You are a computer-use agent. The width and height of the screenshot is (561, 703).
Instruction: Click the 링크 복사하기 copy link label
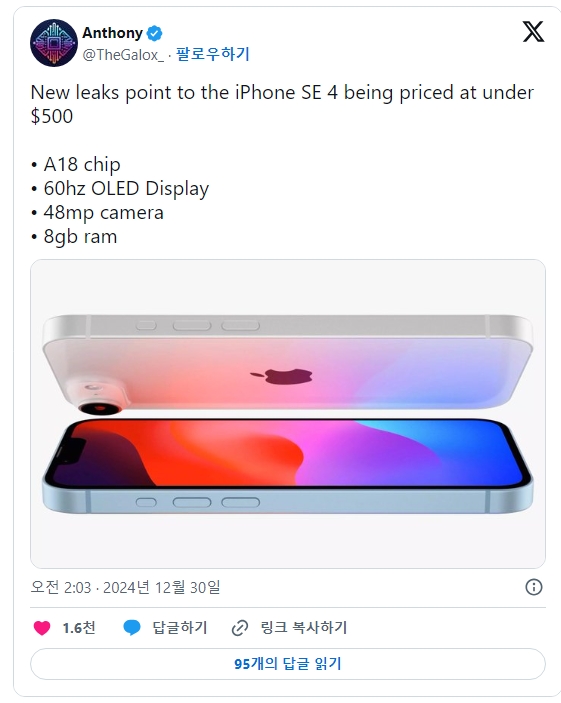304,627
